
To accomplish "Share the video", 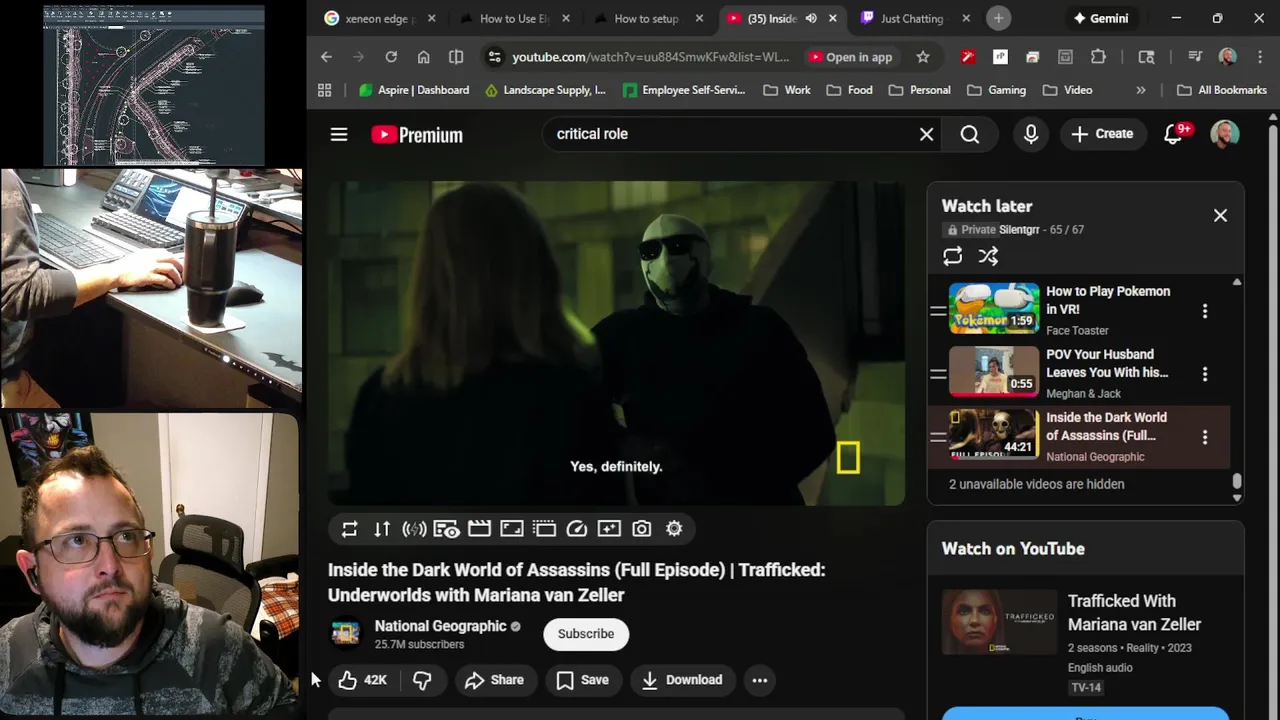I will tap(495, 680).
